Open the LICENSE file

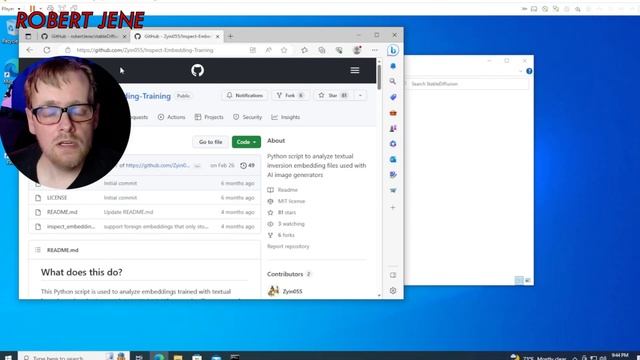57,198
